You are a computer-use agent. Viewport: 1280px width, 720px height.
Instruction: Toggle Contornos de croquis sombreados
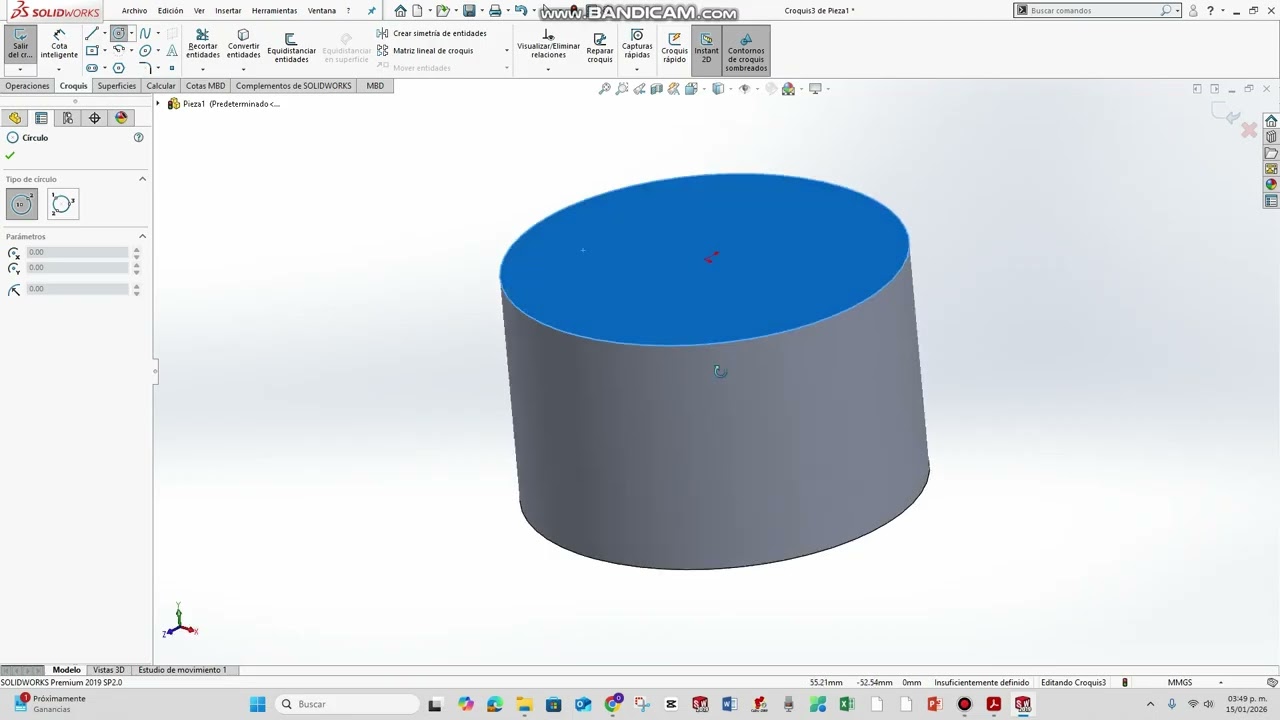click(746, 51)
